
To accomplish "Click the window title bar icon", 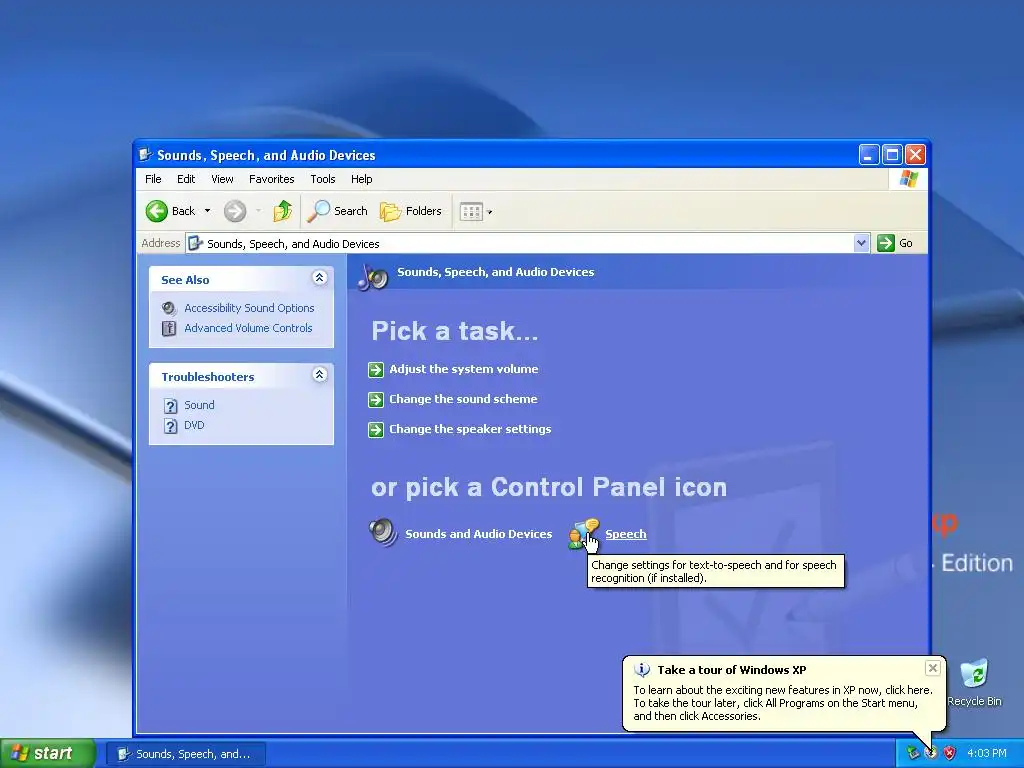I will [x=146, y=155].
